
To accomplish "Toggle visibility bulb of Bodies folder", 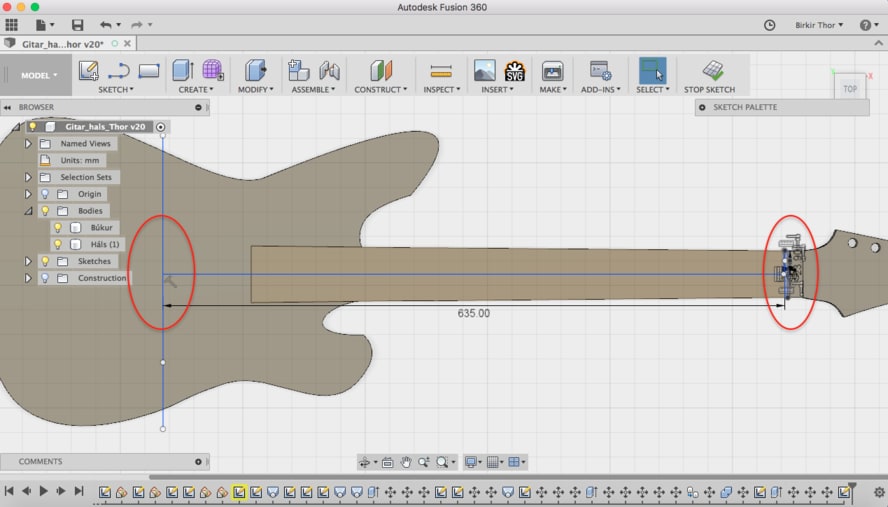I will click(45, 211).
